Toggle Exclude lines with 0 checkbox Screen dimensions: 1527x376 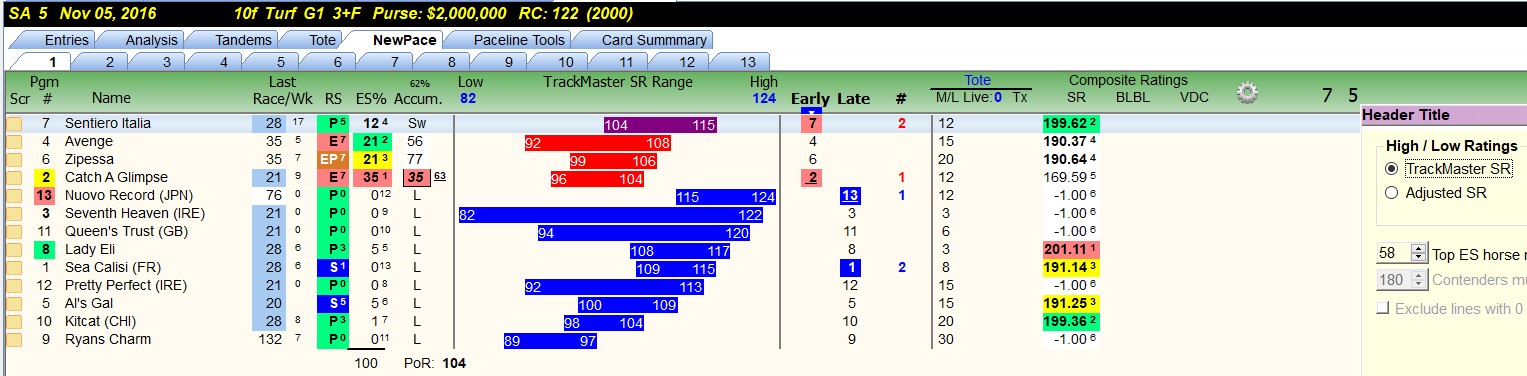[1384, 308]
